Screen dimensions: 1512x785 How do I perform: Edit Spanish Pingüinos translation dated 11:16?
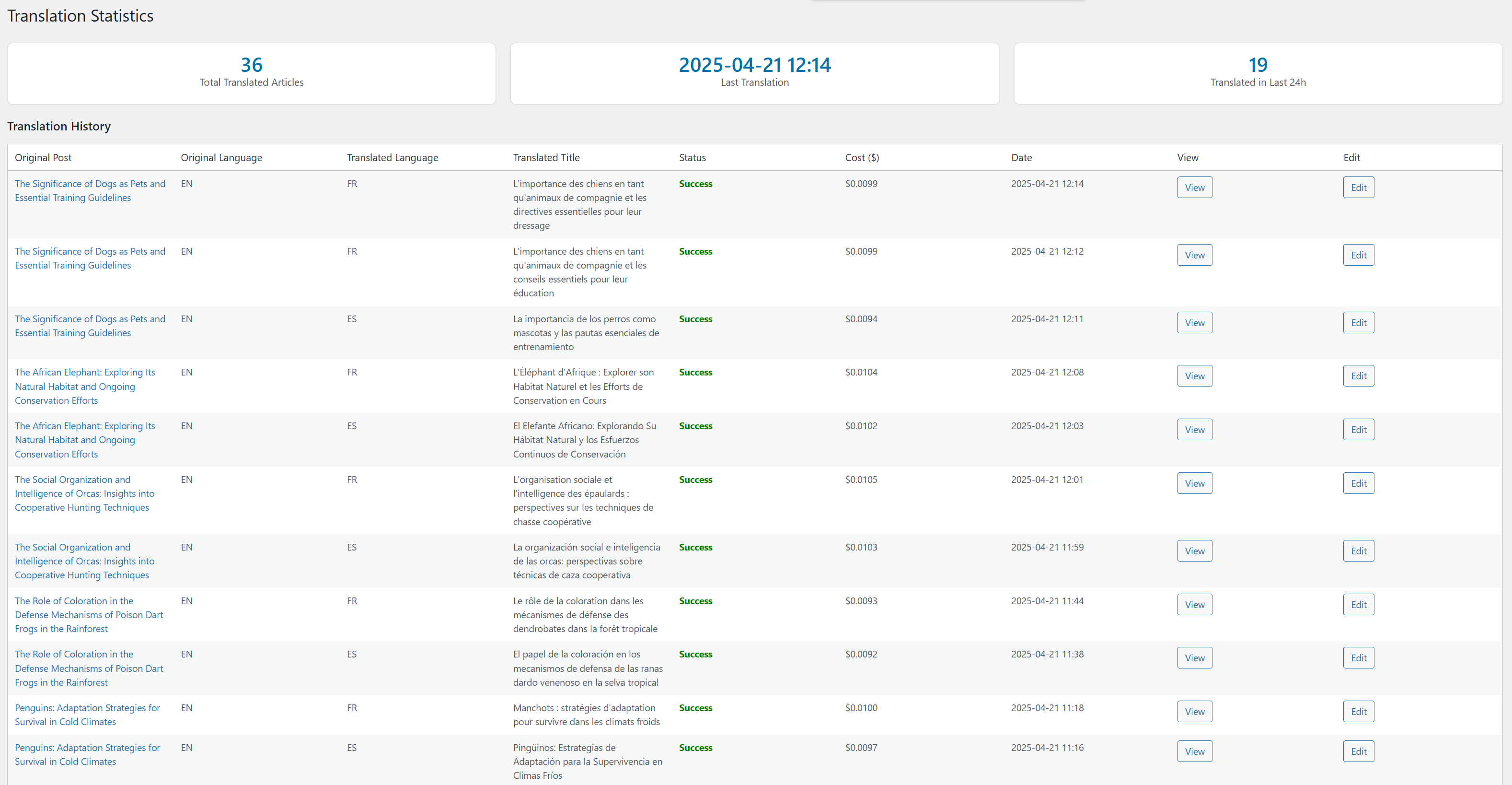click(x=1359, y=751)
